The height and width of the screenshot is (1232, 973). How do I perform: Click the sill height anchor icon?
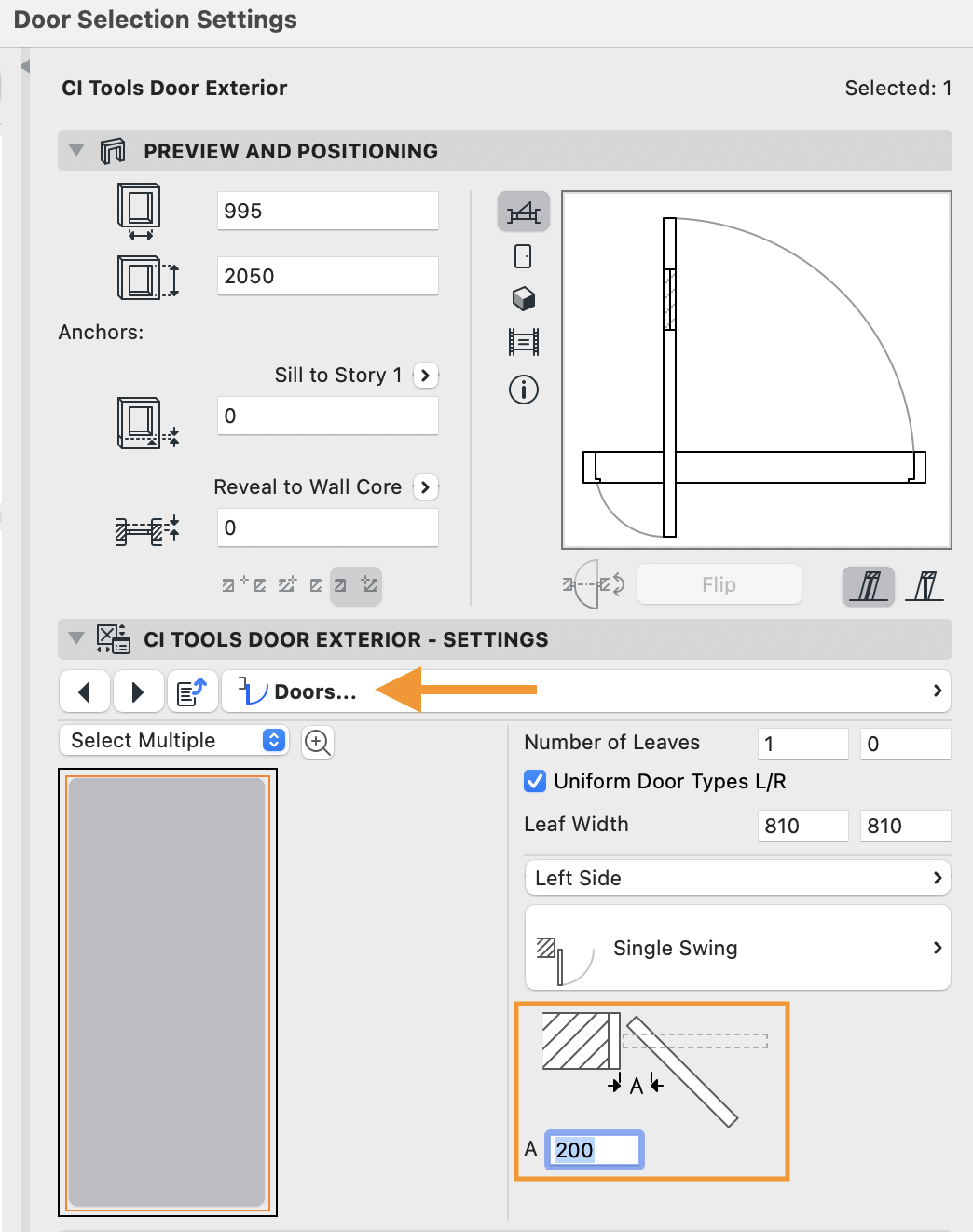pos(147,422)
